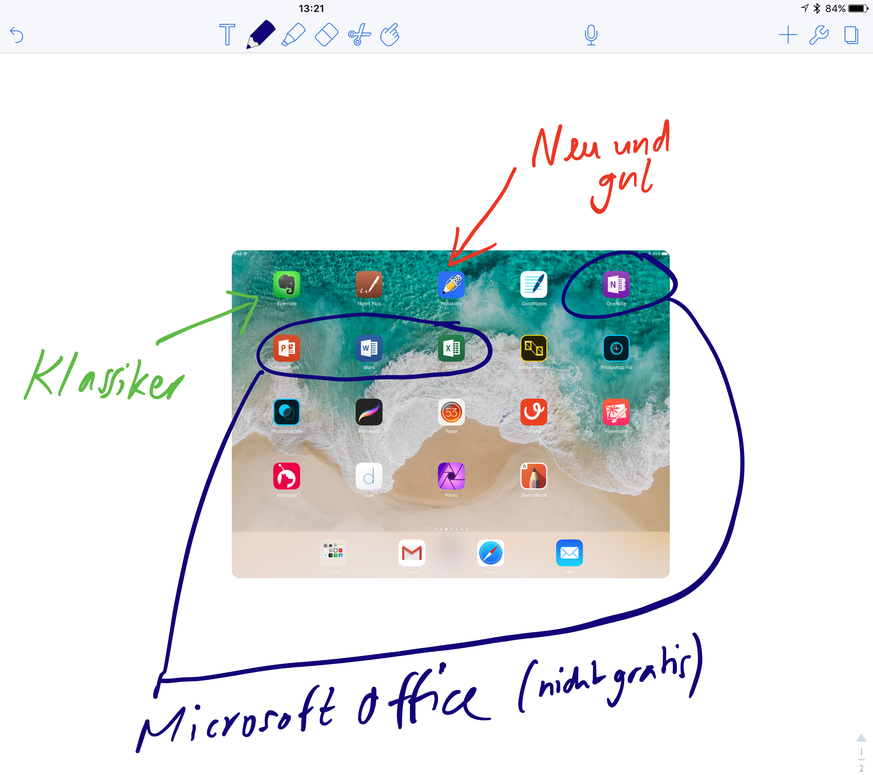The height and width of the screenshot is (775, 873).
Task: Open the page view panel
Action: coord(851,36)
